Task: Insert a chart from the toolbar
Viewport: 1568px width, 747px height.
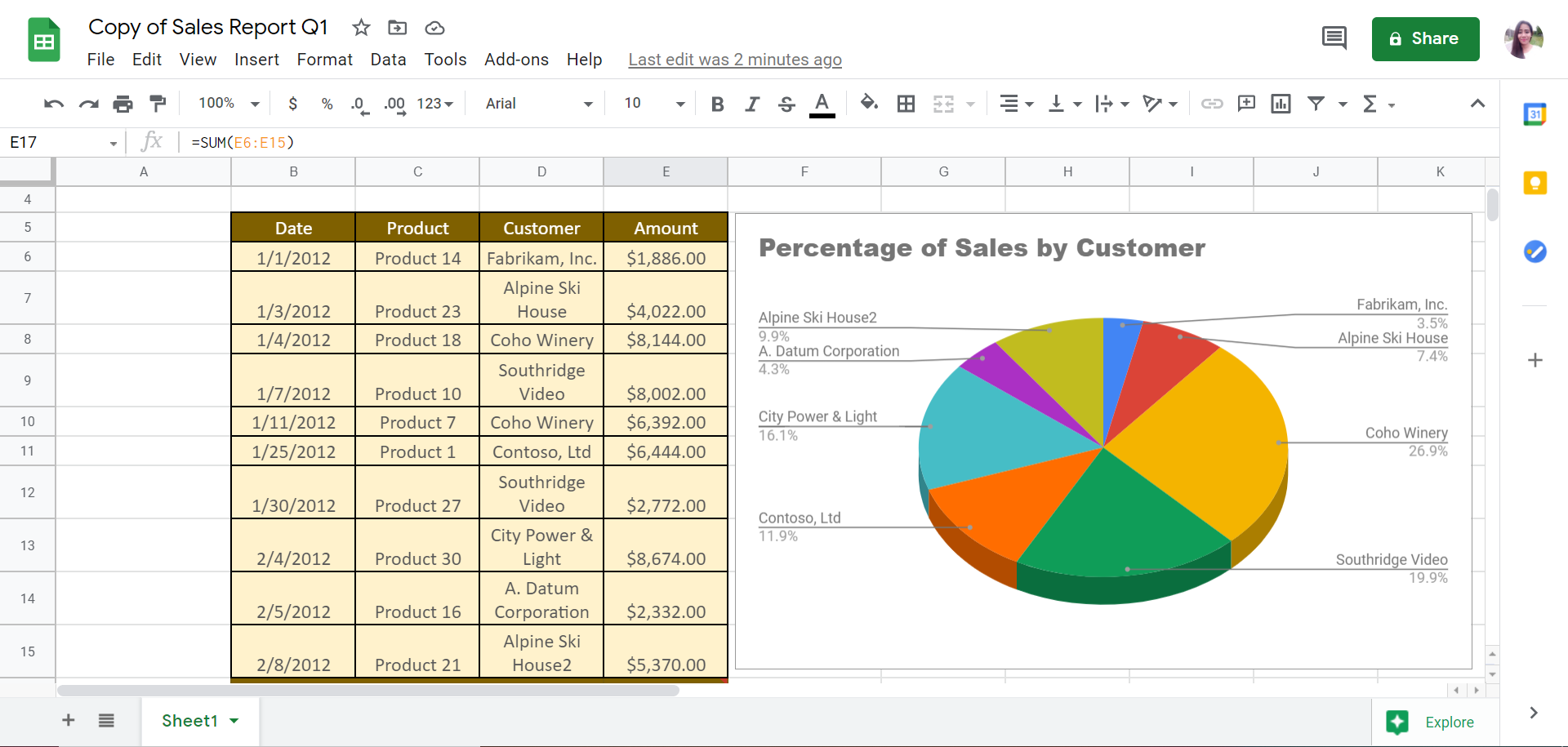Action: [1281, 104]
